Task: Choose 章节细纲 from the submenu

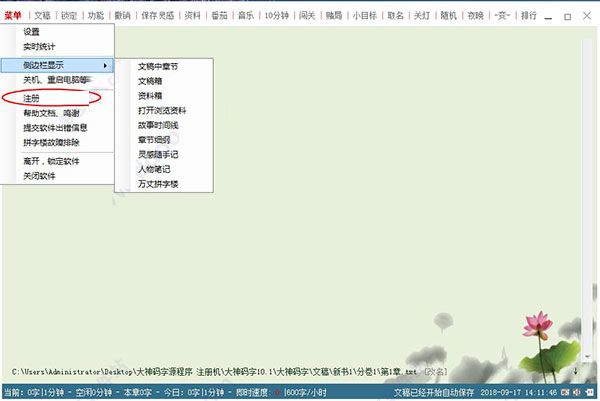Action: click(x=154, y=140)
